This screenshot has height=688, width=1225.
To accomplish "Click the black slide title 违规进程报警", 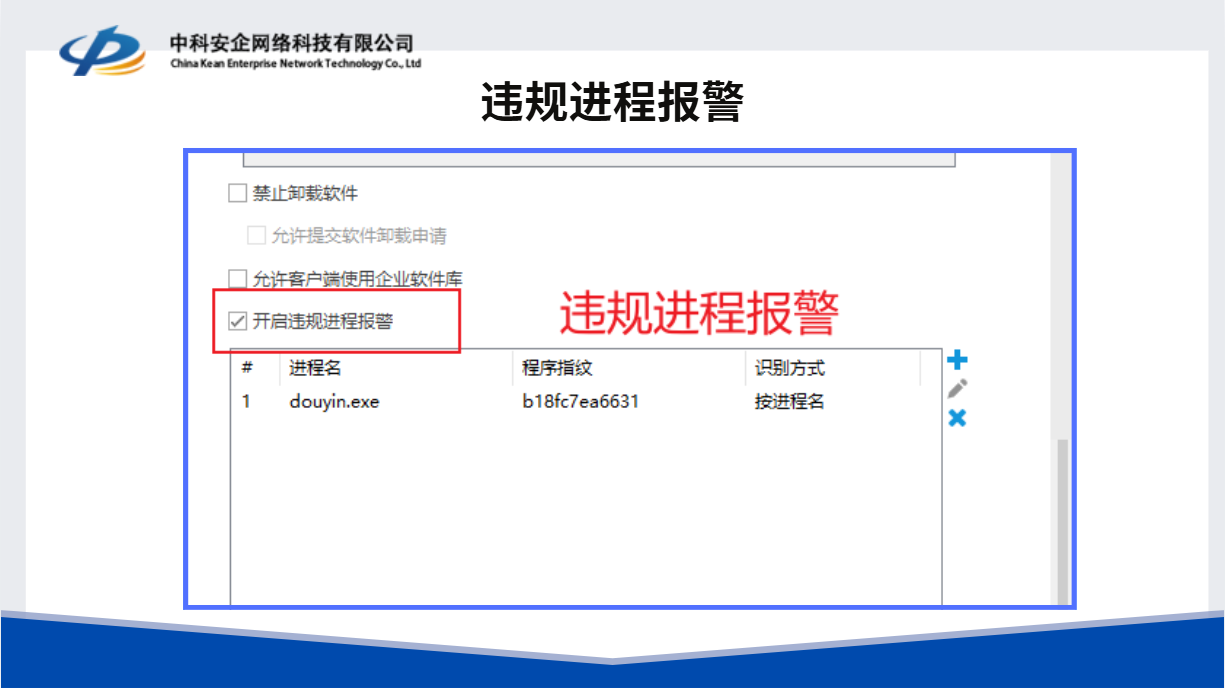I will tap(612, 102).
